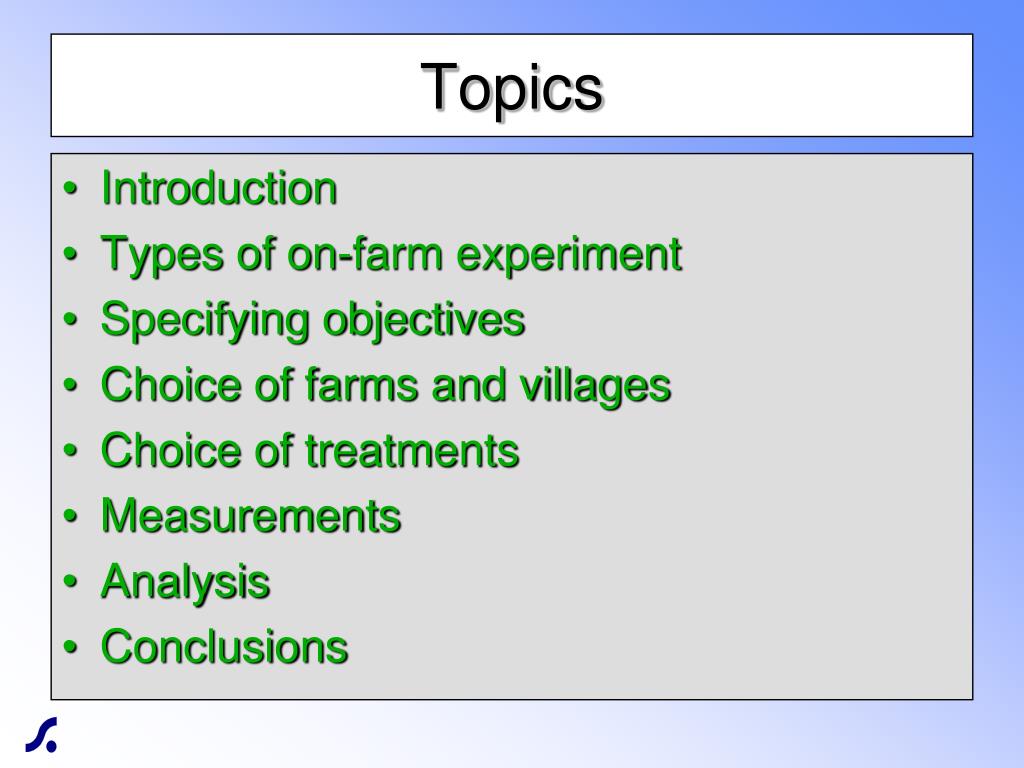
Task: Click the Analysis bullet text
Action: (x=185, y=583)
